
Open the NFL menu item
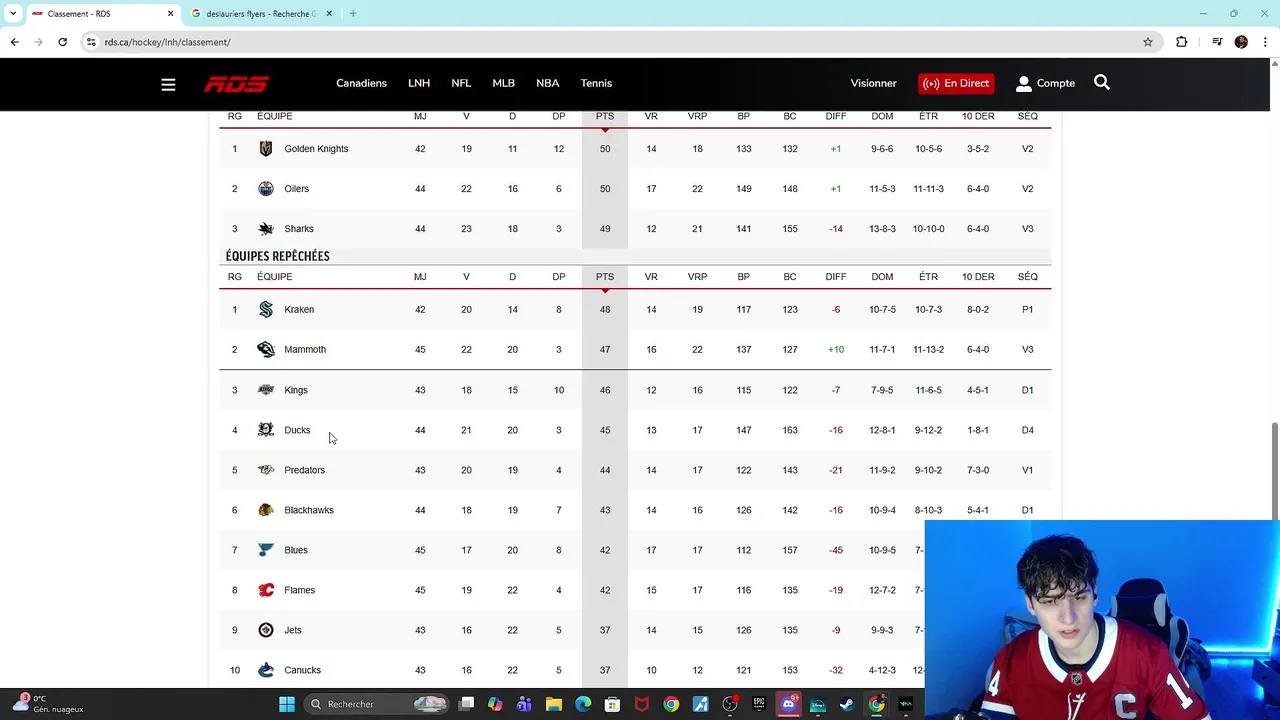[461, 84]
